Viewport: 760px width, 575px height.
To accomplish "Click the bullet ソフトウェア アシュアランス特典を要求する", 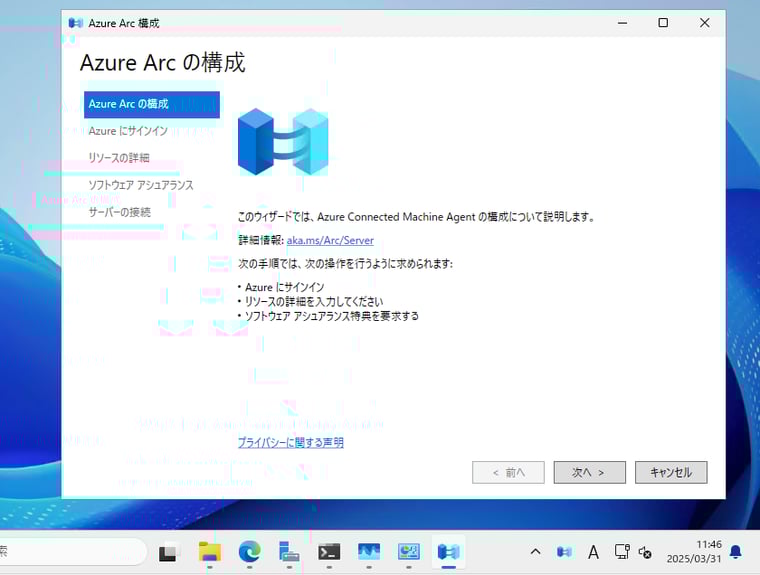I will (x=332, y=316).
